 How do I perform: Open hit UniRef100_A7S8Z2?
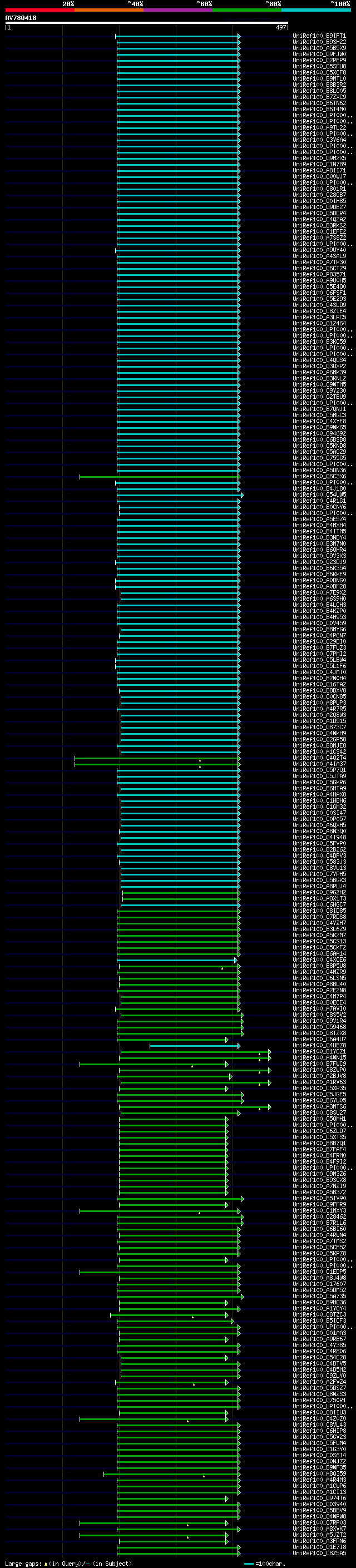tap(319, 238)
